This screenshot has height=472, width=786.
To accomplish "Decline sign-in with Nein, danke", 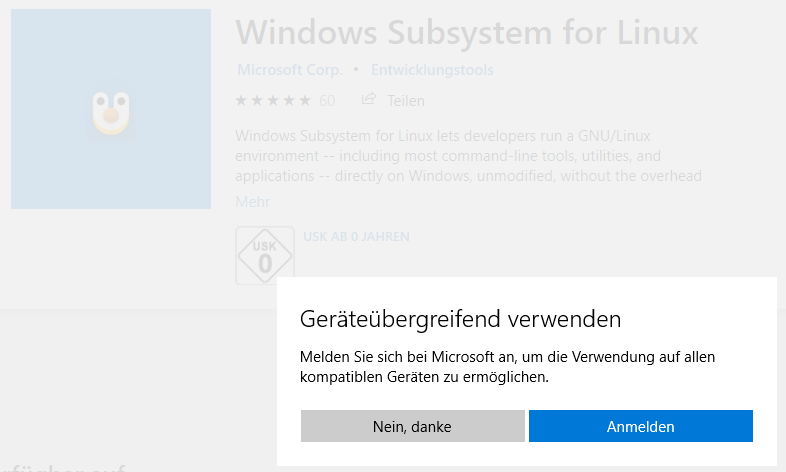I will point(412,426).
